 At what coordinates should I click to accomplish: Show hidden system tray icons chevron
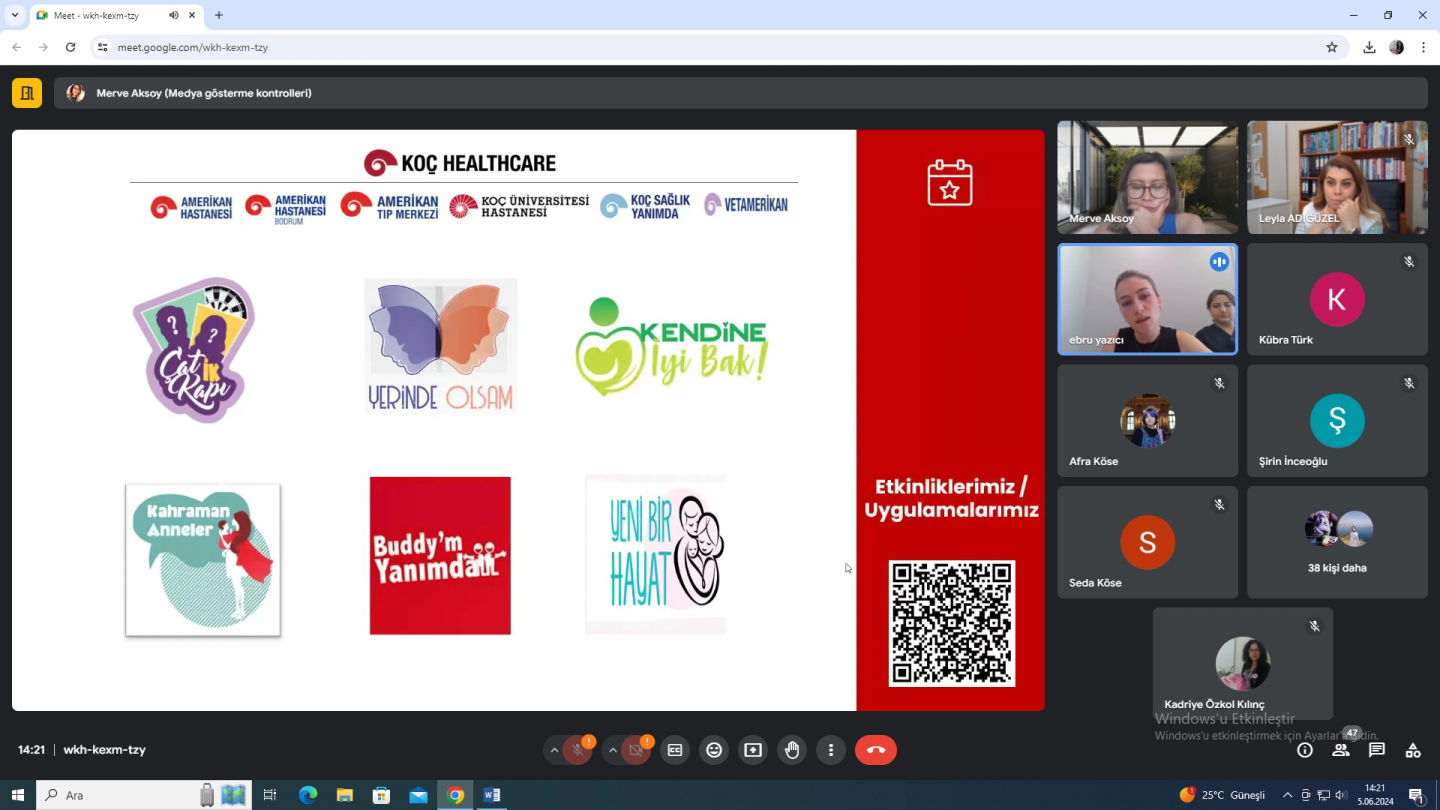point(1287,795)
